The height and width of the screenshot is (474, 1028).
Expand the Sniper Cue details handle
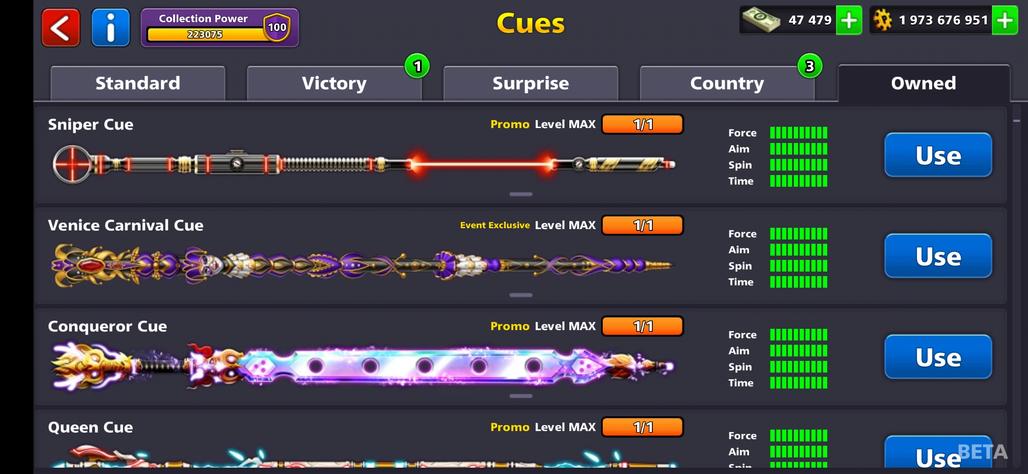521,194
